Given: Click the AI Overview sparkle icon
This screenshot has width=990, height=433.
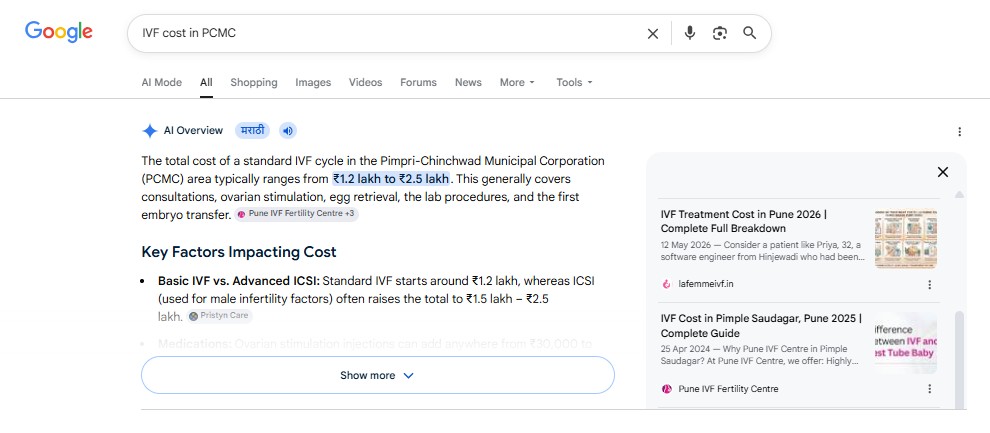Looking at the screenshot, I should click(150, 131).
